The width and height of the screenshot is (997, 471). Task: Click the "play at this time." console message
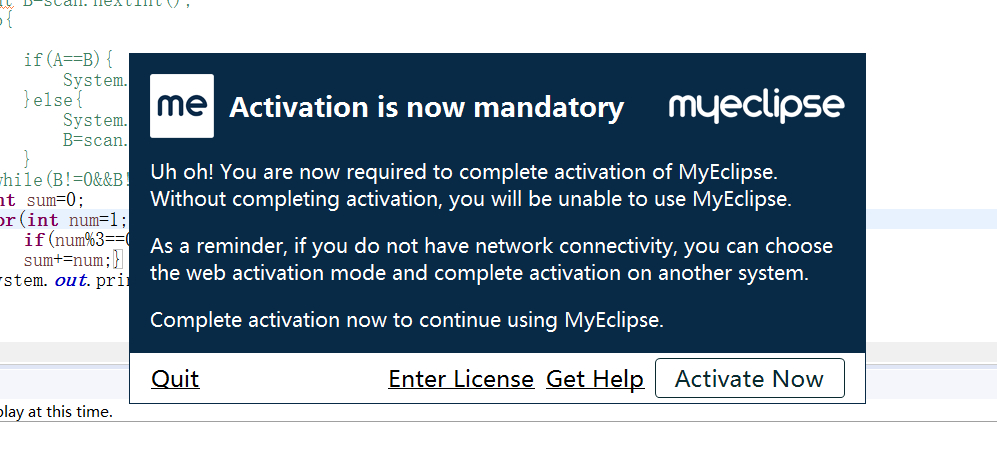coord(56,411)
